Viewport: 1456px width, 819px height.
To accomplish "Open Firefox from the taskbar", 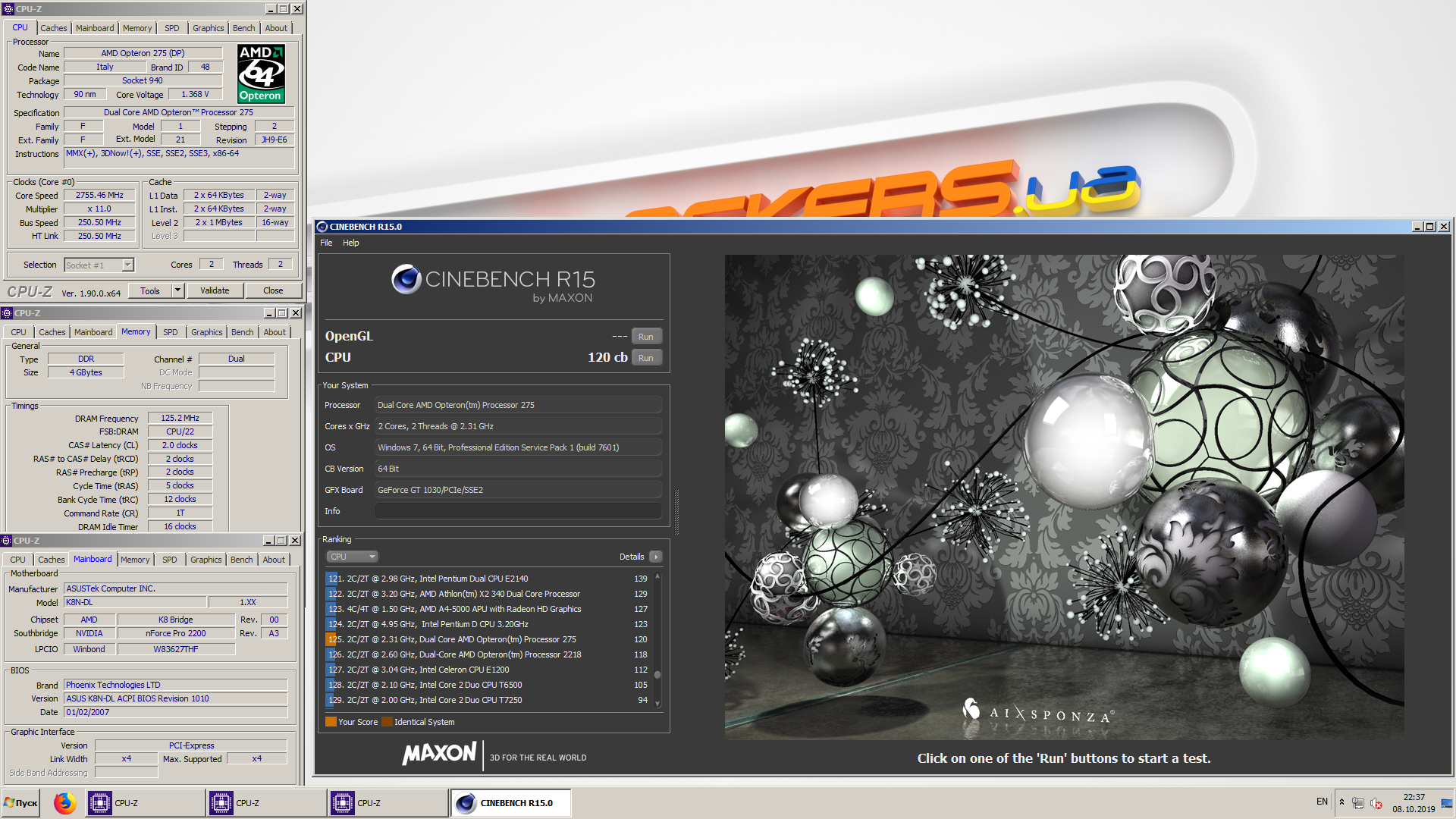I will 65,803.
